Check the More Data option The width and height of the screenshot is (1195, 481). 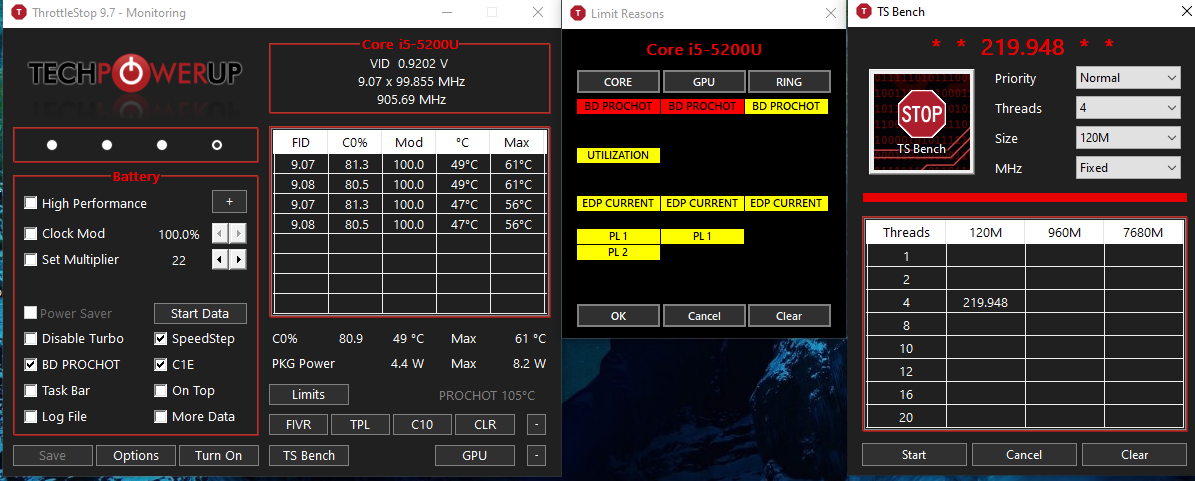pyautogui.click(x=160, y=416)
